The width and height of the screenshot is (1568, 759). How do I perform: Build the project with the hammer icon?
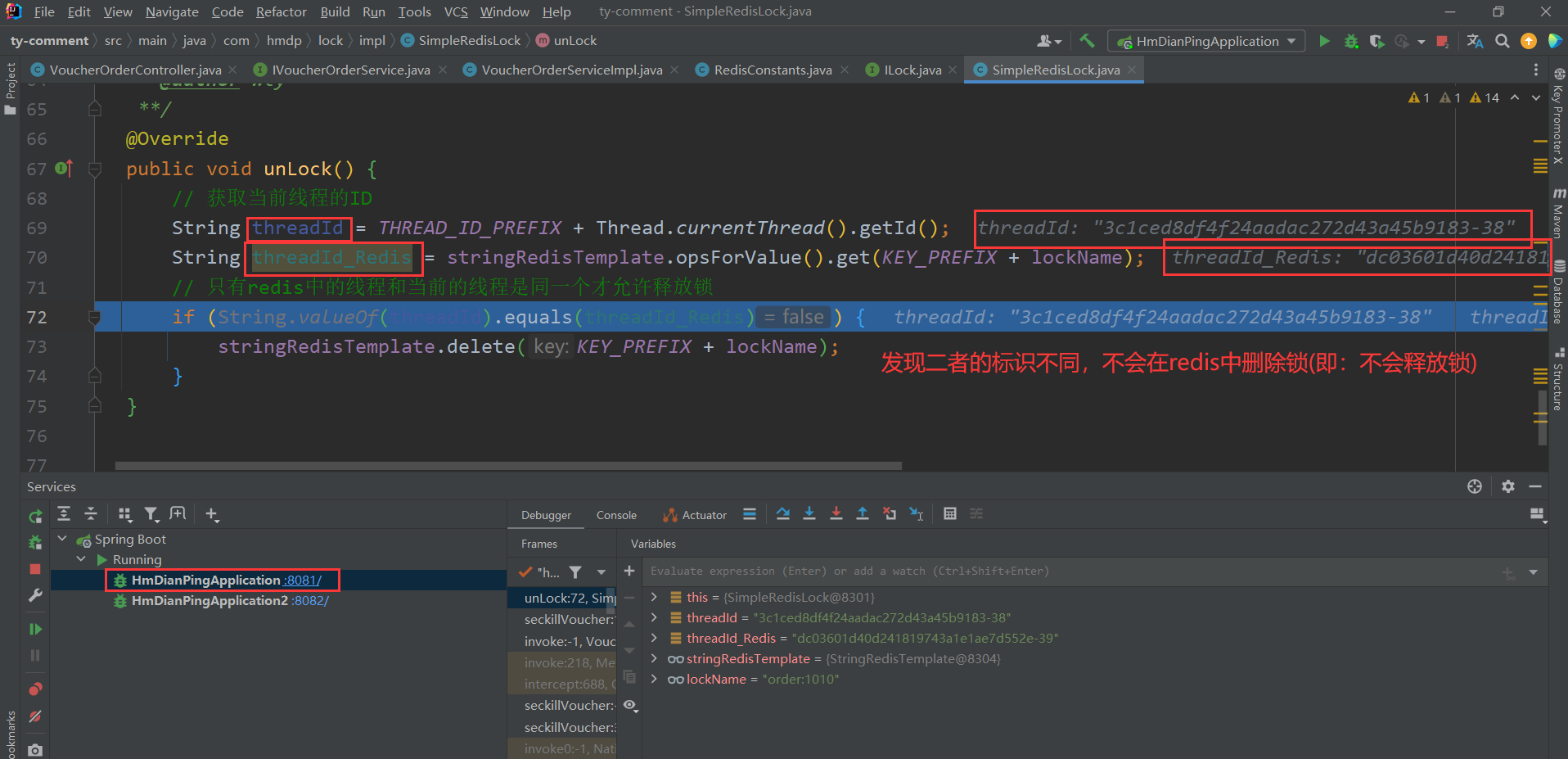[x=1087, y=40]
